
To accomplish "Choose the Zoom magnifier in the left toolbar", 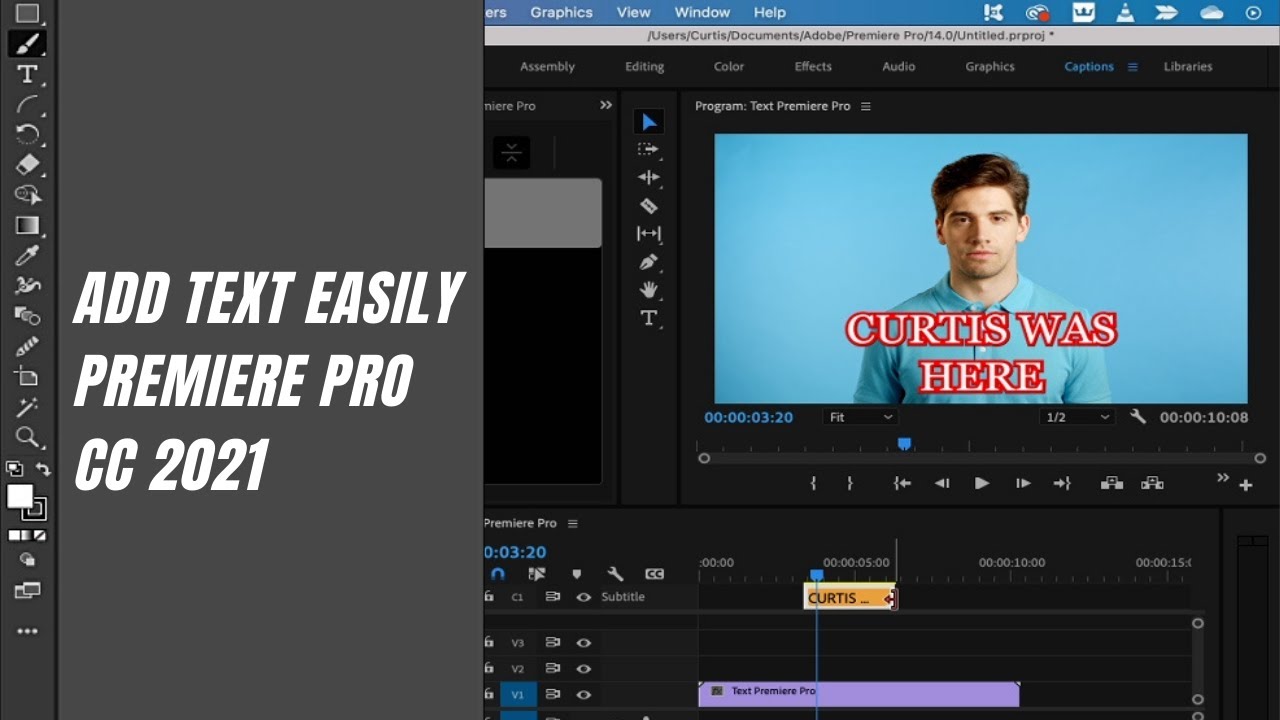I will click(x=27, y=437).
